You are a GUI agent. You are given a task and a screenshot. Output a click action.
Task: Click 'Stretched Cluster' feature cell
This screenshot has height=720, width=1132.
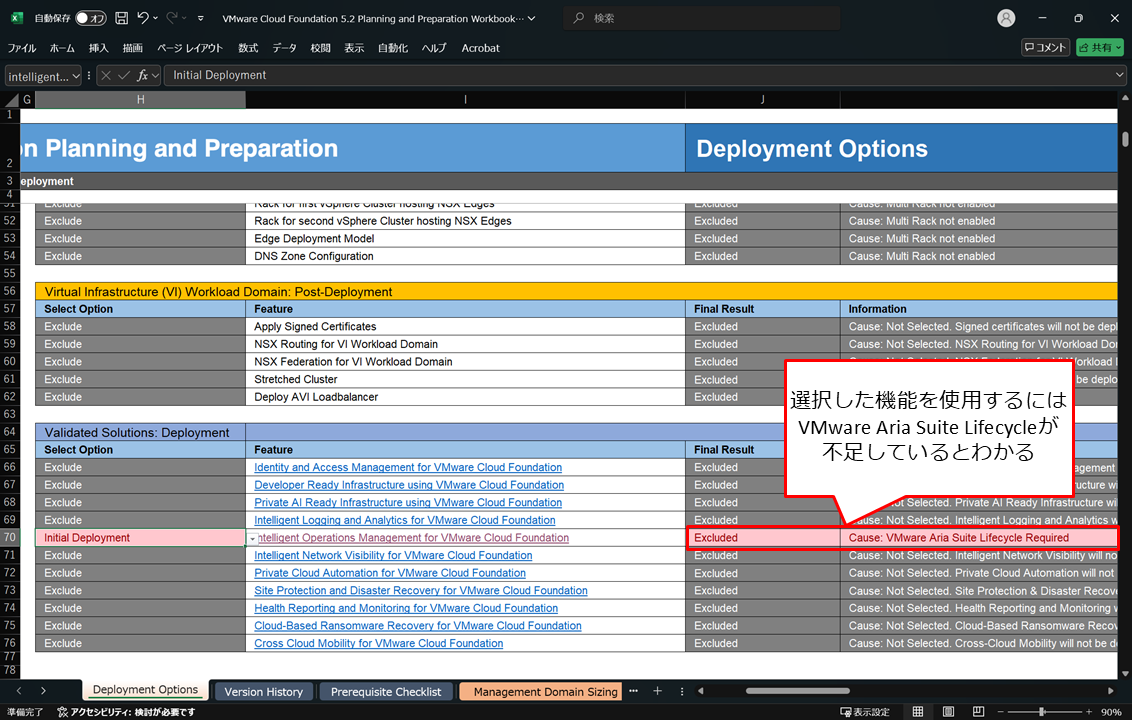coord(466,379)
